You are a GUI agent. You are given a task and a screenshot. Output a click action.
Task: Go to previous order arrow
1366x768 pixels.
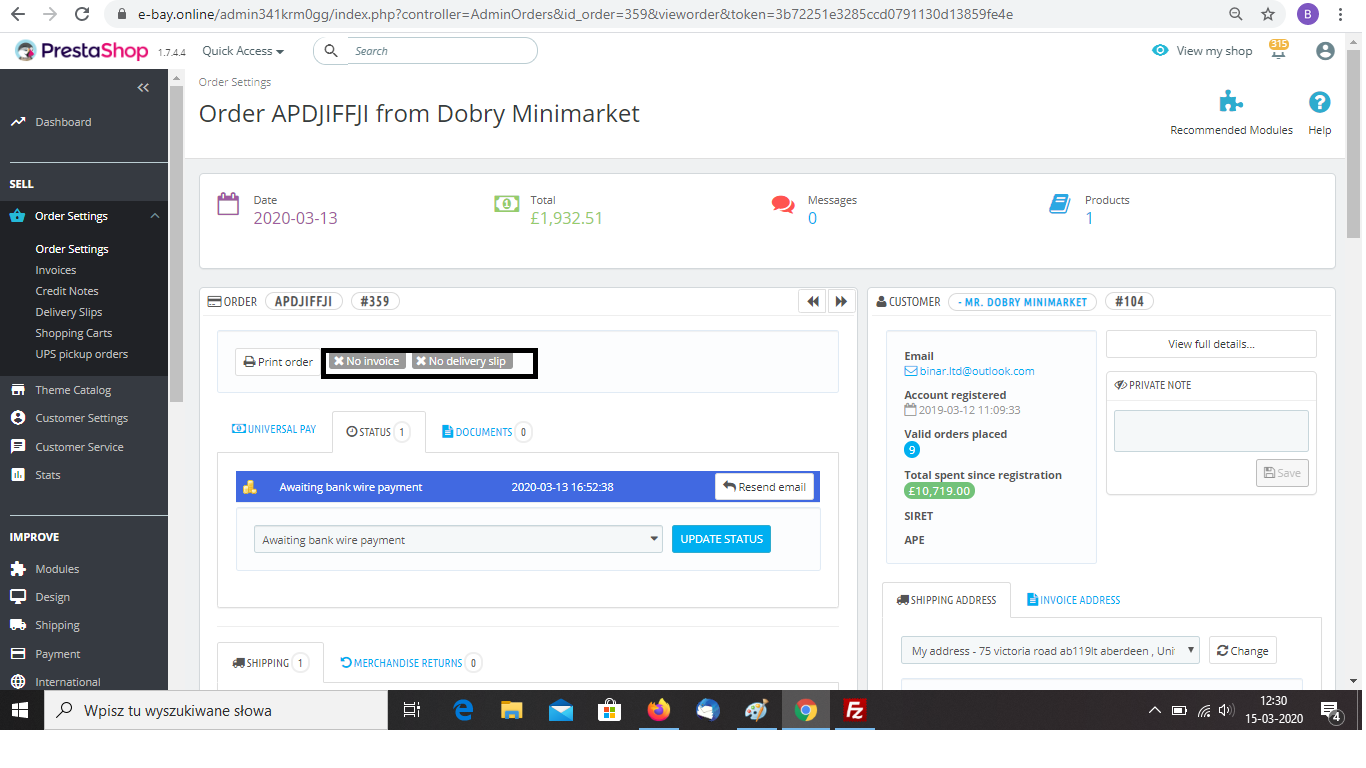(x=813, y=301)
